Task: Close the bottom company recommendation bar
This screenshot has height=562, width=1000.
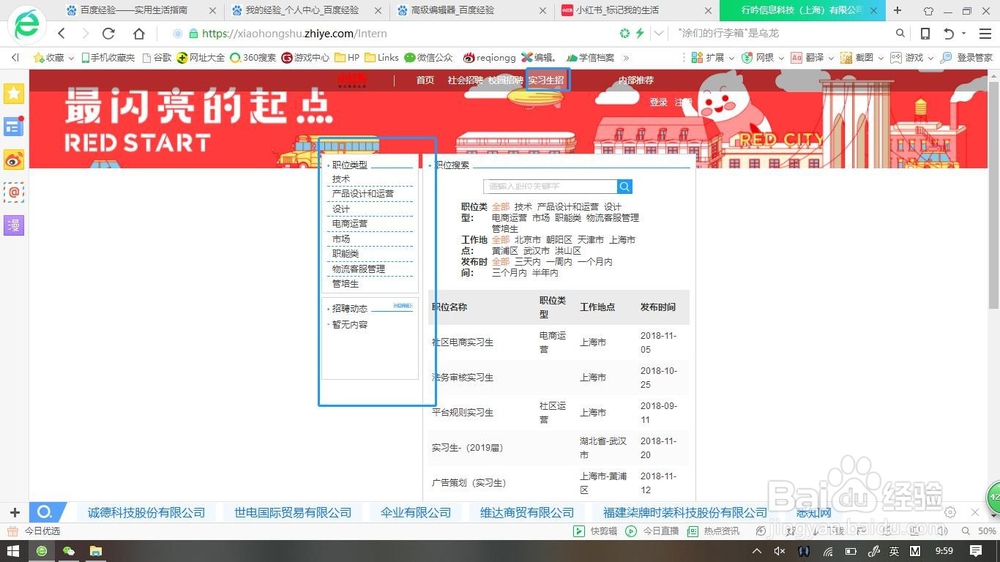Action: coord(974,512)
